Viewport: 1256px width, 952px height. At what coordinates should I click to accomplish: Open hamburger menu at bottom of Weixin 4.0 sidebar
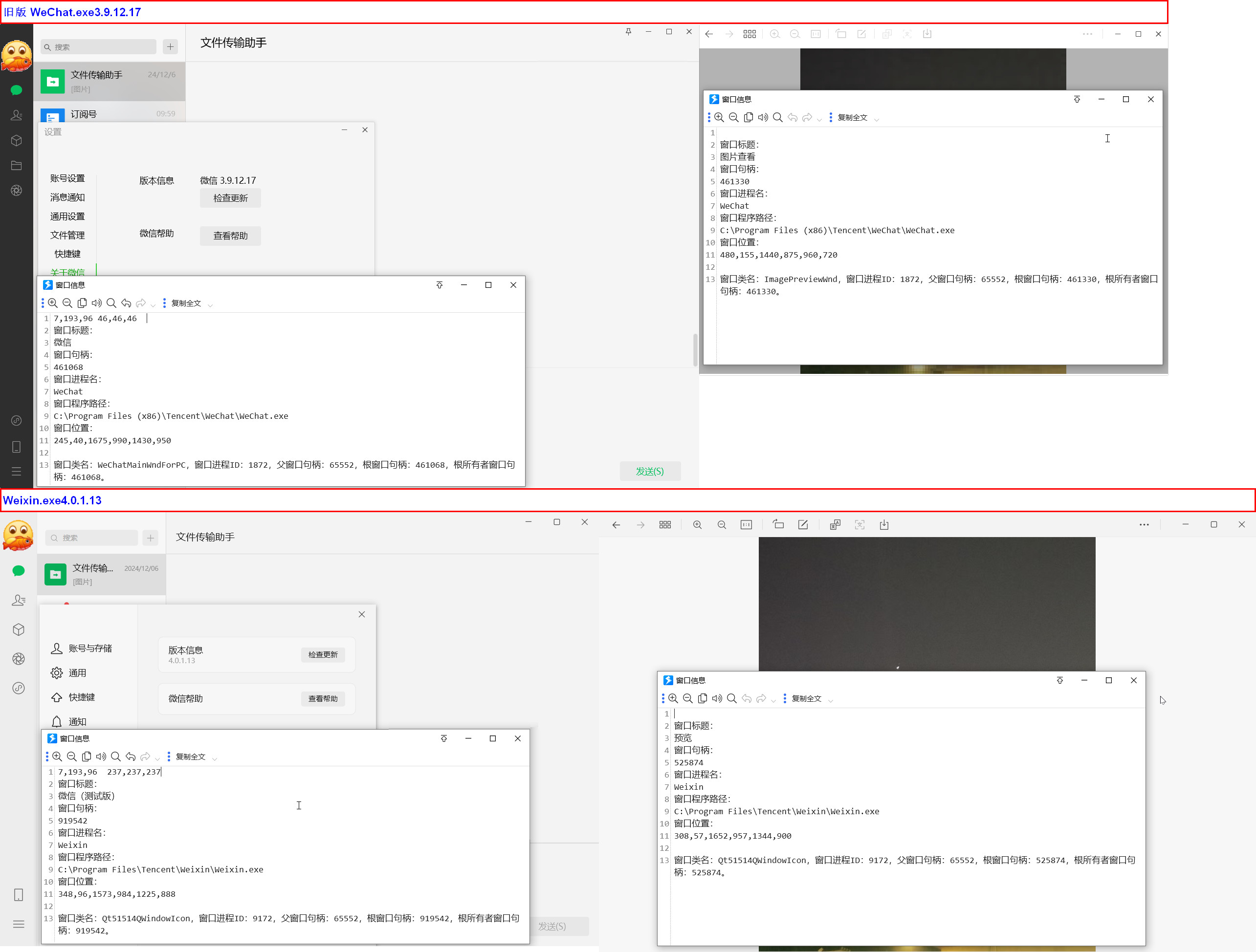(x=19, y=924)
